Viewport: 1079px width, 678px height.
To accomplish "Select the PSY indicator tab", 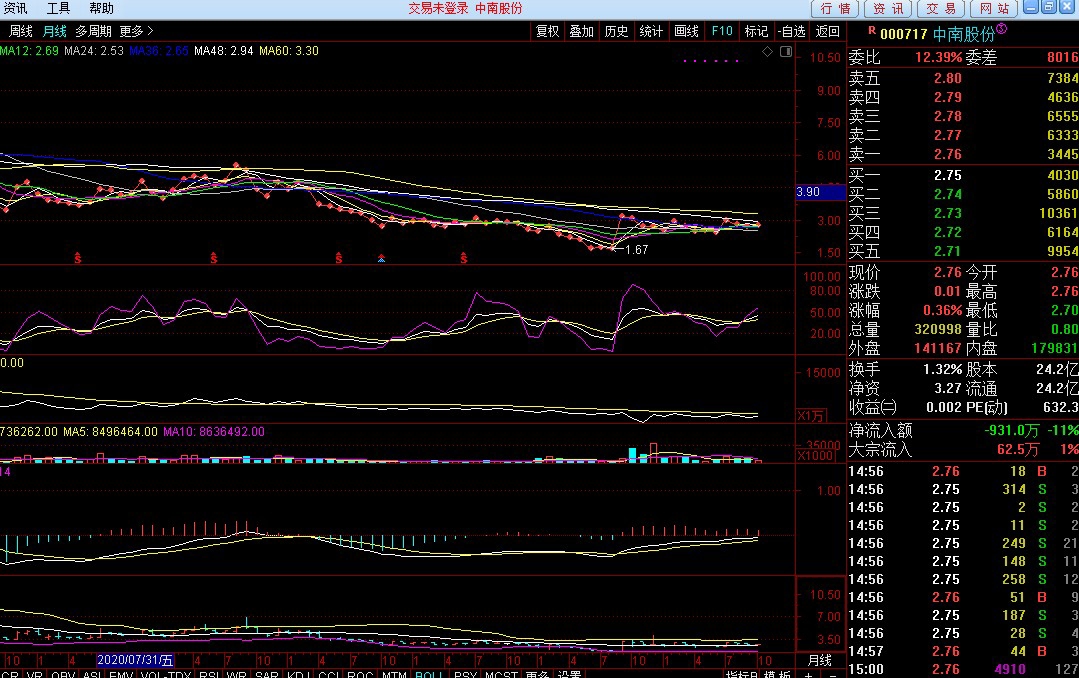I will (x=465, y=674).
